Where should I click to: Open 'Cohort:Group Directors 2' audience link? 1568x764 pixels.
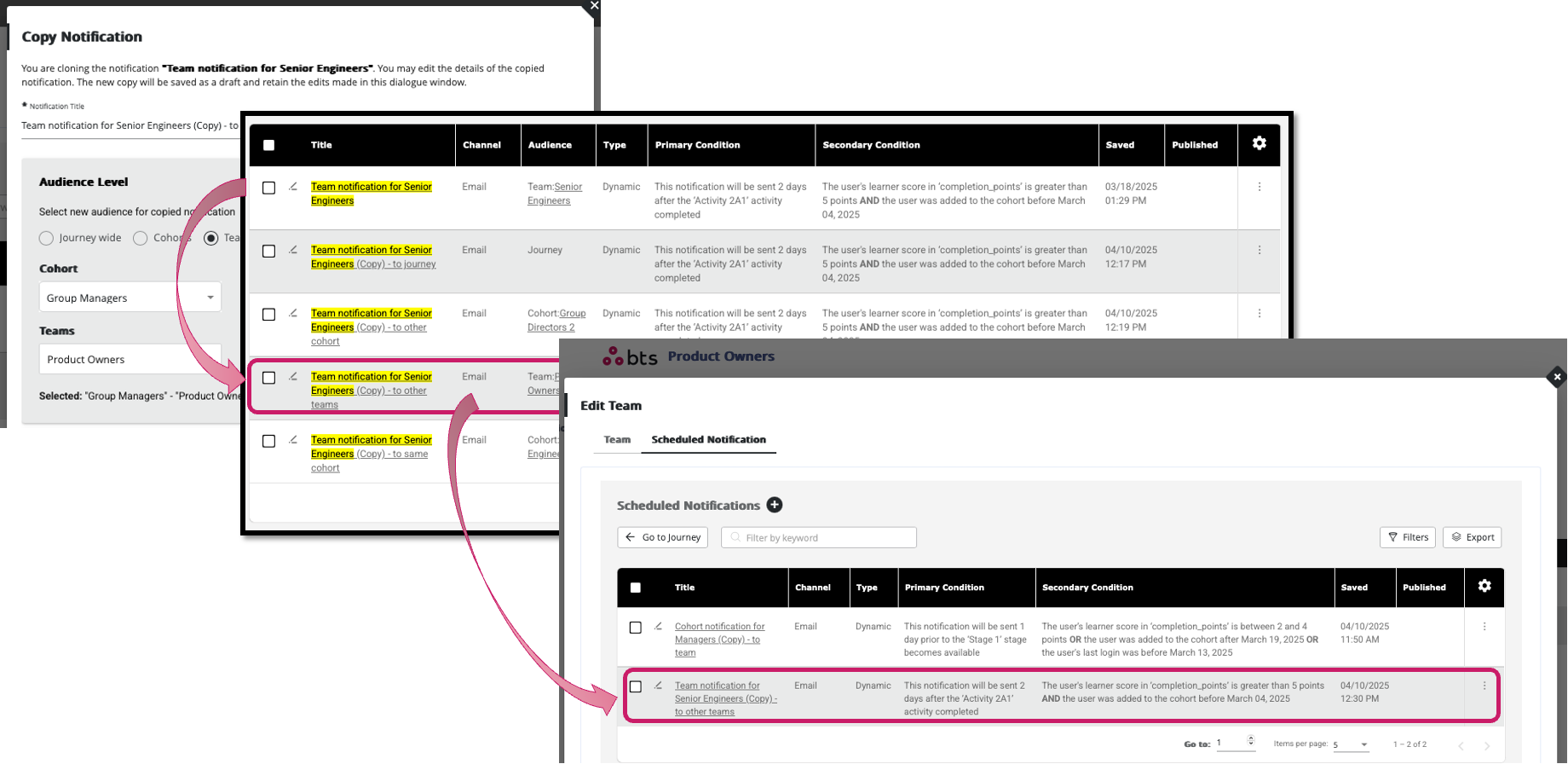point(556,320)
